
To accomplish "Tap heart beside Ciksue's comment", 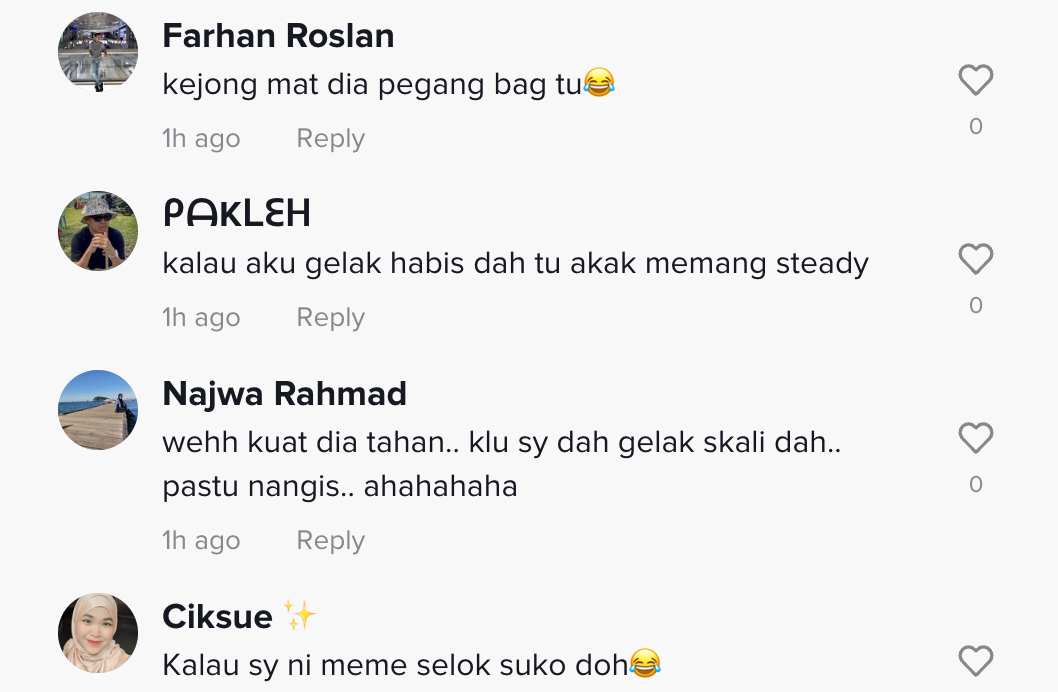I will (976, 661).
